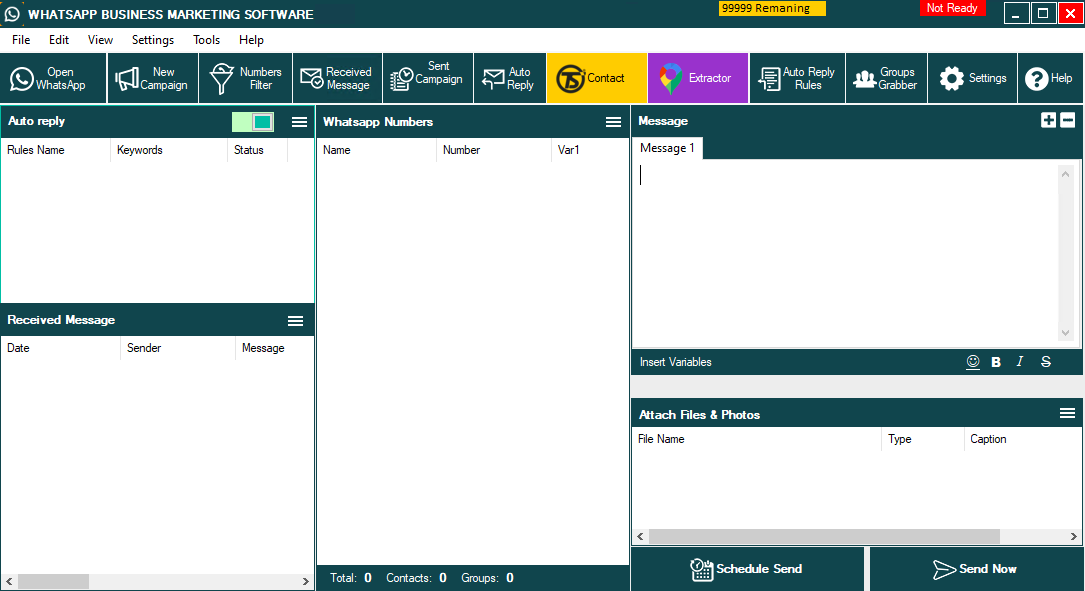
Task: Insert an emoji into the message
Action: (973, 362)
